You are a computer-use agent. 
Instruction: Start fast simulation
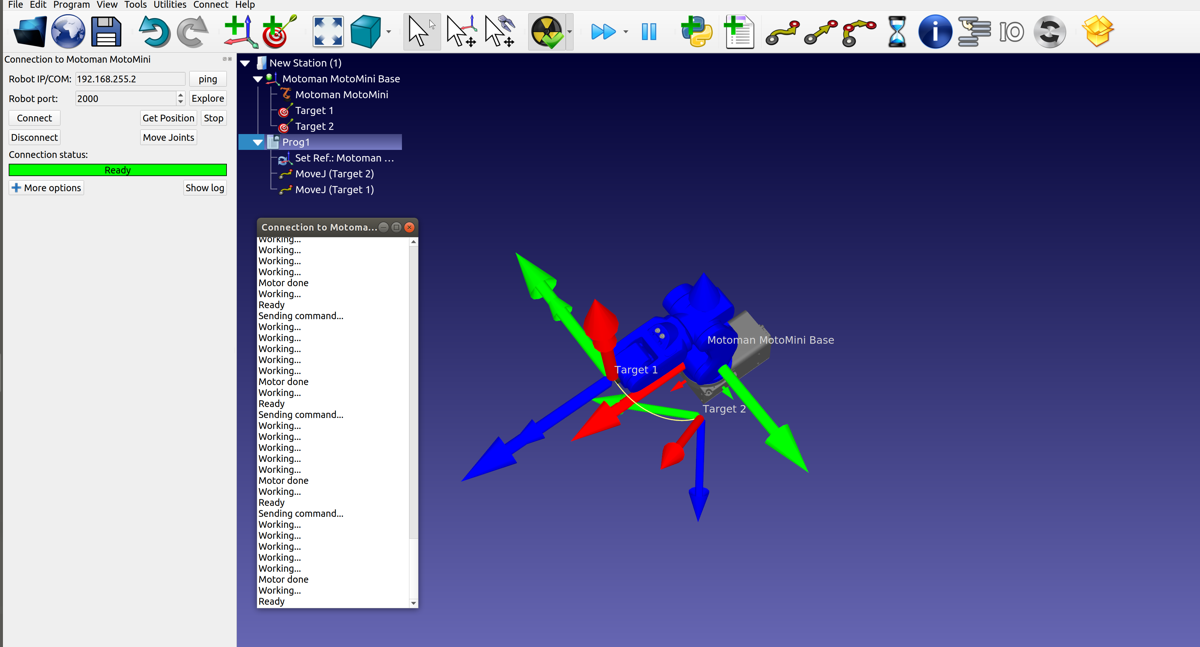click(x=603, y=32)
